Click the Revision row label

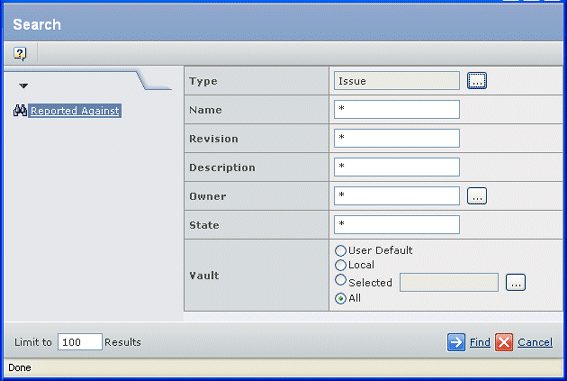(214, 139)
